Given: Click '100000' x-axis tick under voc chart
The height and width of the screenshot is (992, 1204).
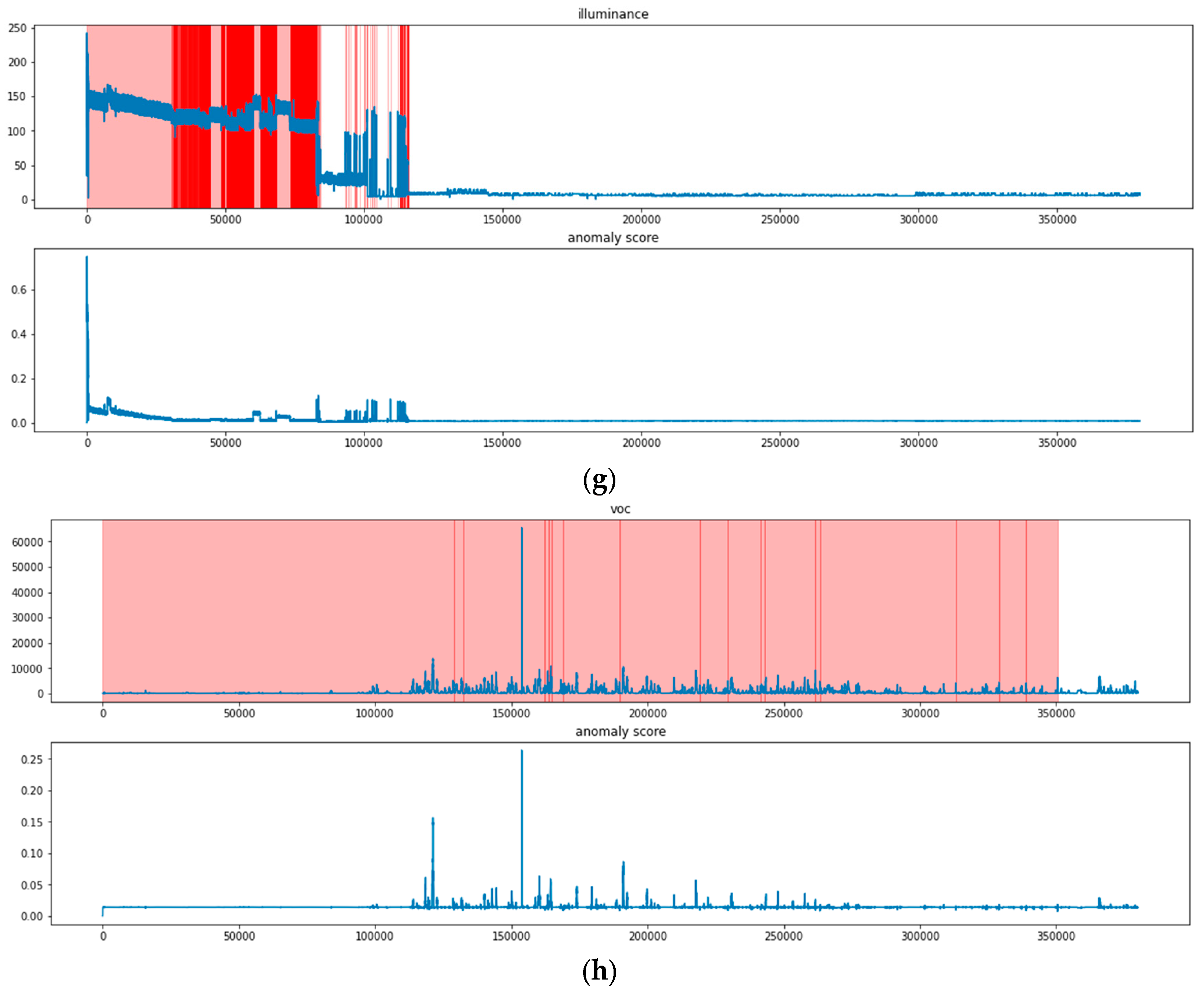Looking at the screenshot, I should pos(375,713).
